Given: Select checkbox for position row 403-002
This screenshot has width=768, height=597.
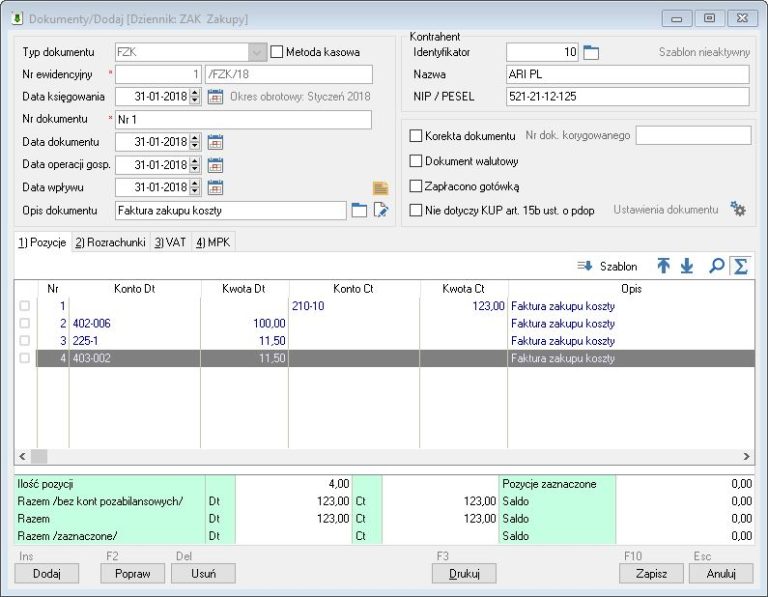Looking at the screenshot, I should tap(24, 358).
